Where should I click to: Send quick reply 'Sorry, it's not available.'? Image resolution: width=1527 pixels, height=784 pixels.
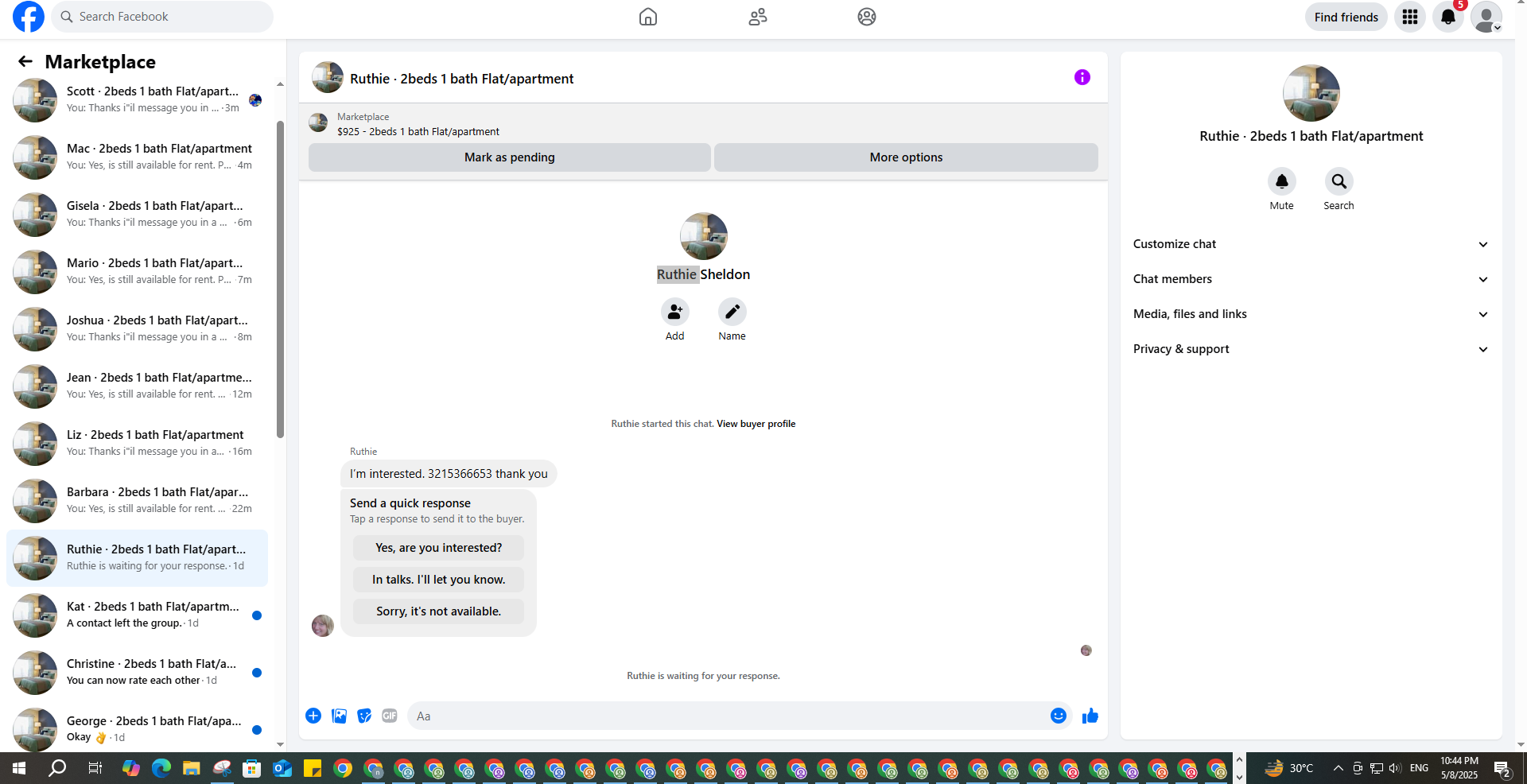[439, 611]
